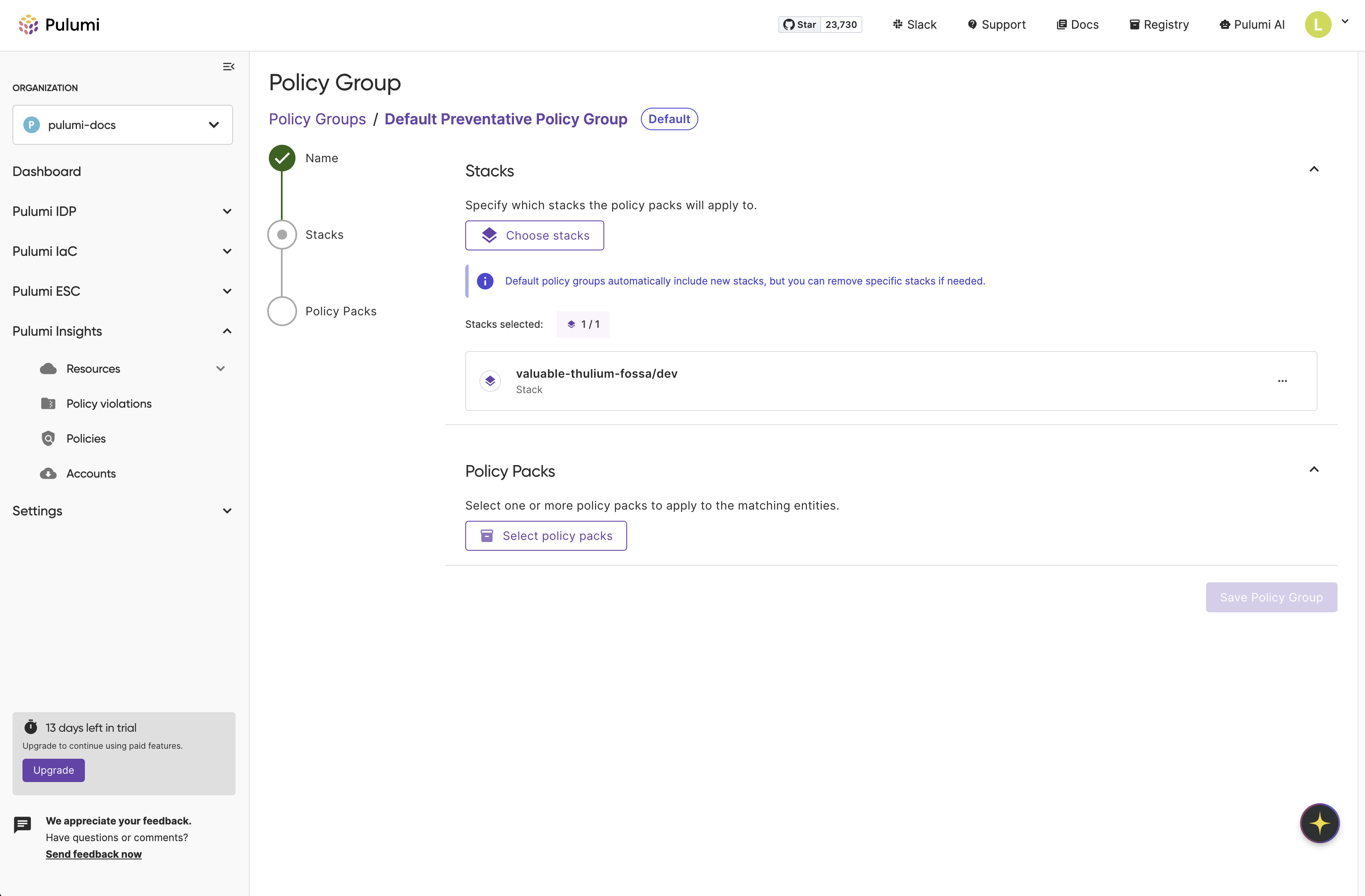Open the user account dropdown chevron

(1345, 21)
